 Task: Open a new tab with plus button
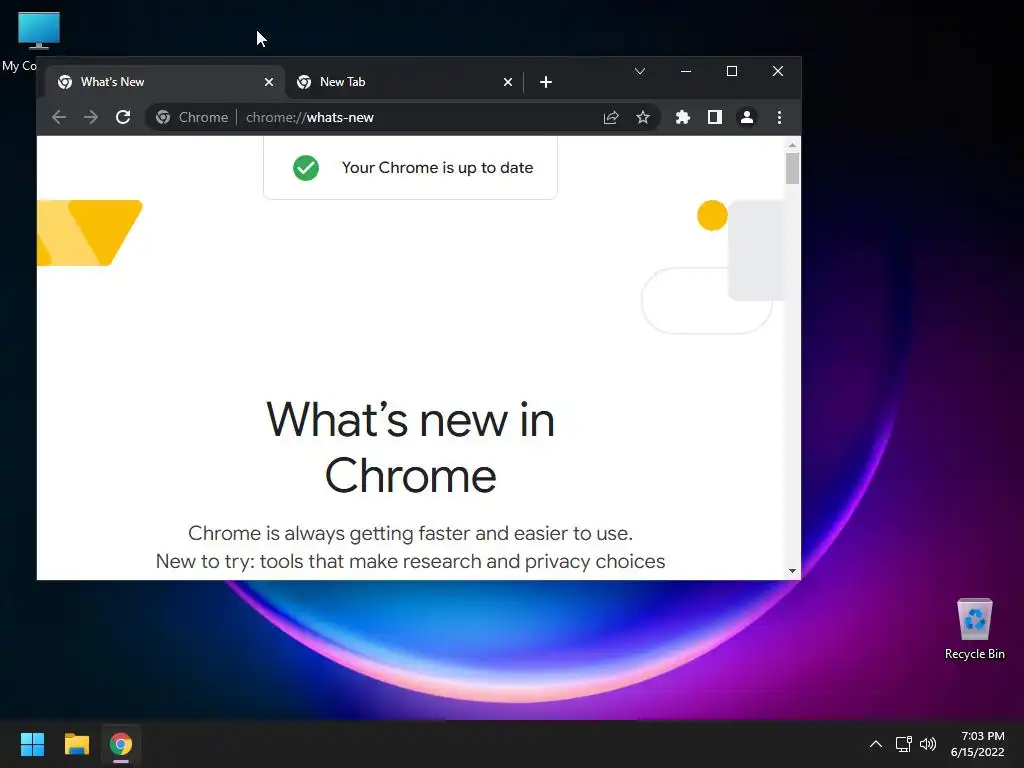pyautogui.click(x=546, y=82)
